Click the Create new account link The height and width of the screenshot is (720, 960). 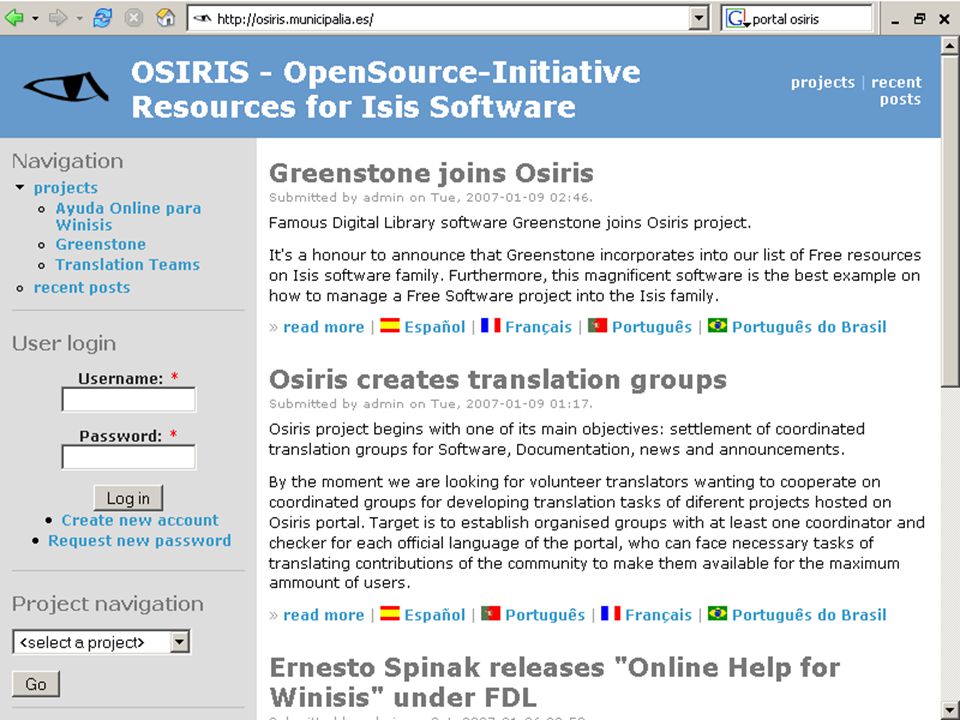tap(140, 520)
